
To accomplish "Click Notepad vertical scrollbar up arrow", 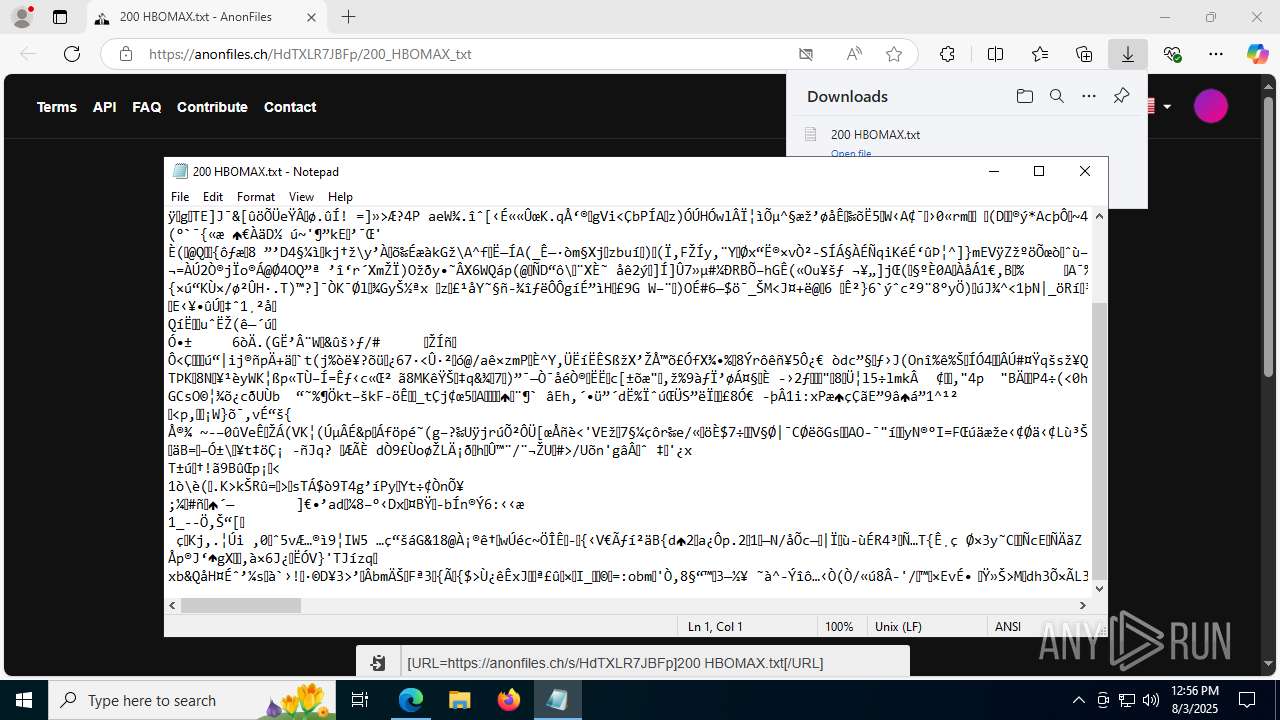I will click(x=1099, y=216).
